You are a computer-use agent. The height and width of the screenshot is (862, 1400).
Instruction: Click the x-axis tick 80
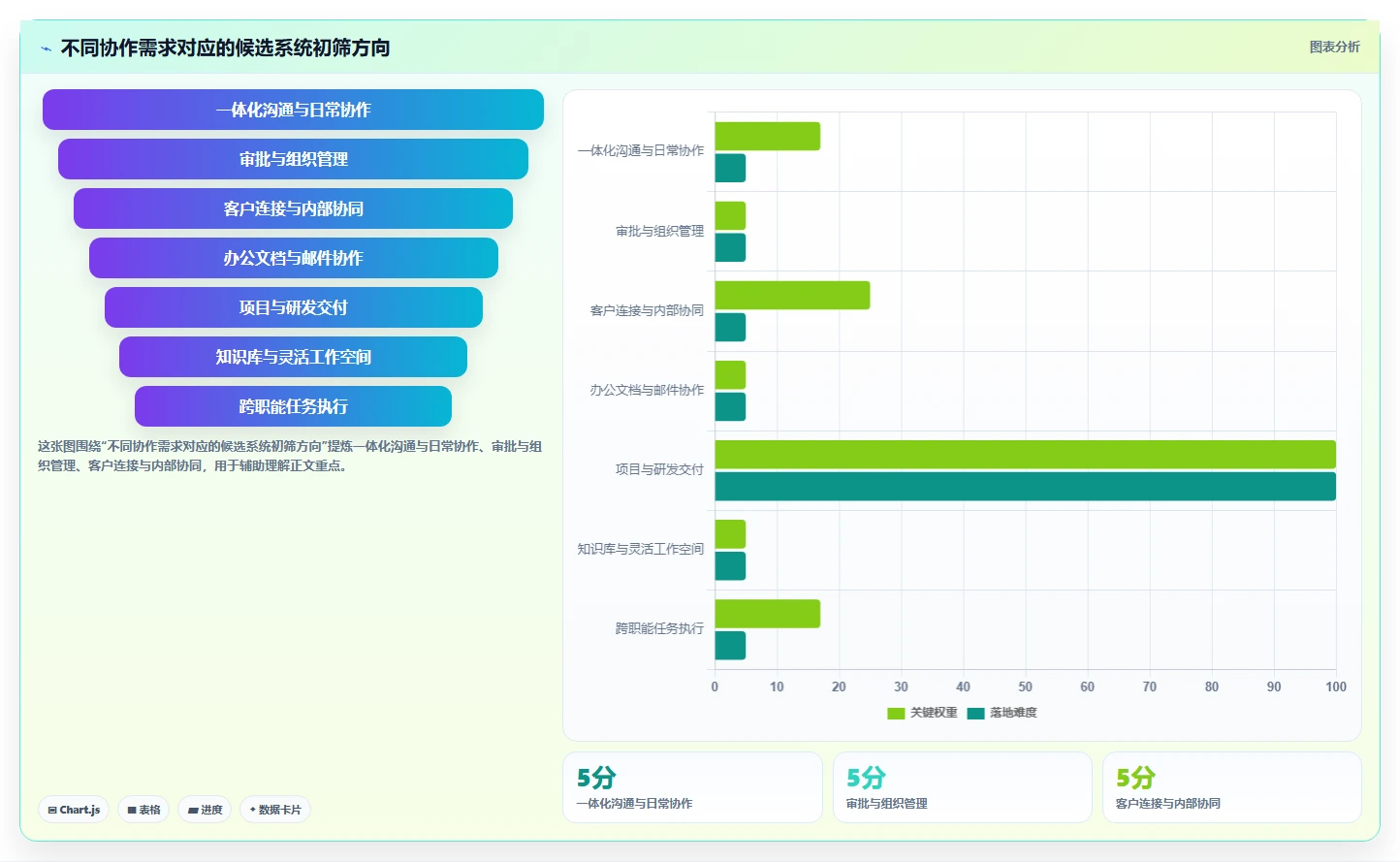(x=1211, y=686)
